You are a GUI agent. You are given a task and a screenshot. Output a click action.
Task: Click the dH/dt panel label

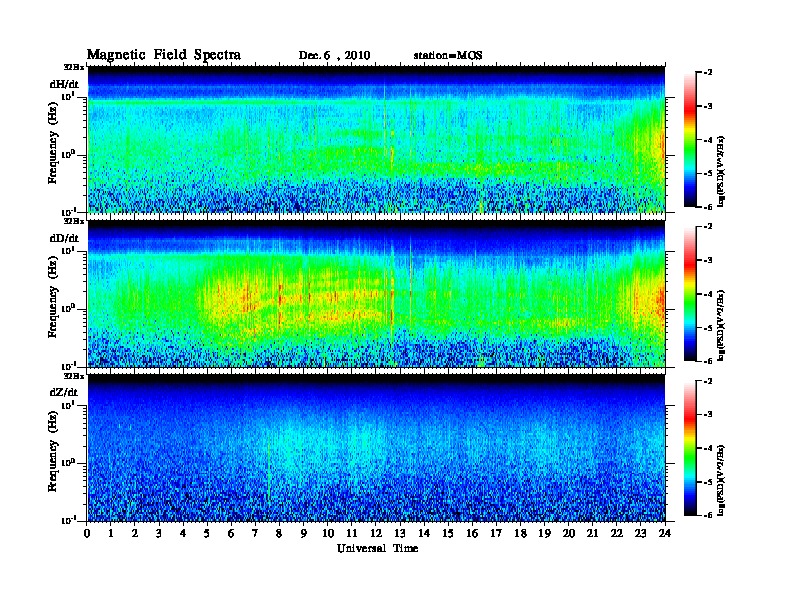(64, 84)
